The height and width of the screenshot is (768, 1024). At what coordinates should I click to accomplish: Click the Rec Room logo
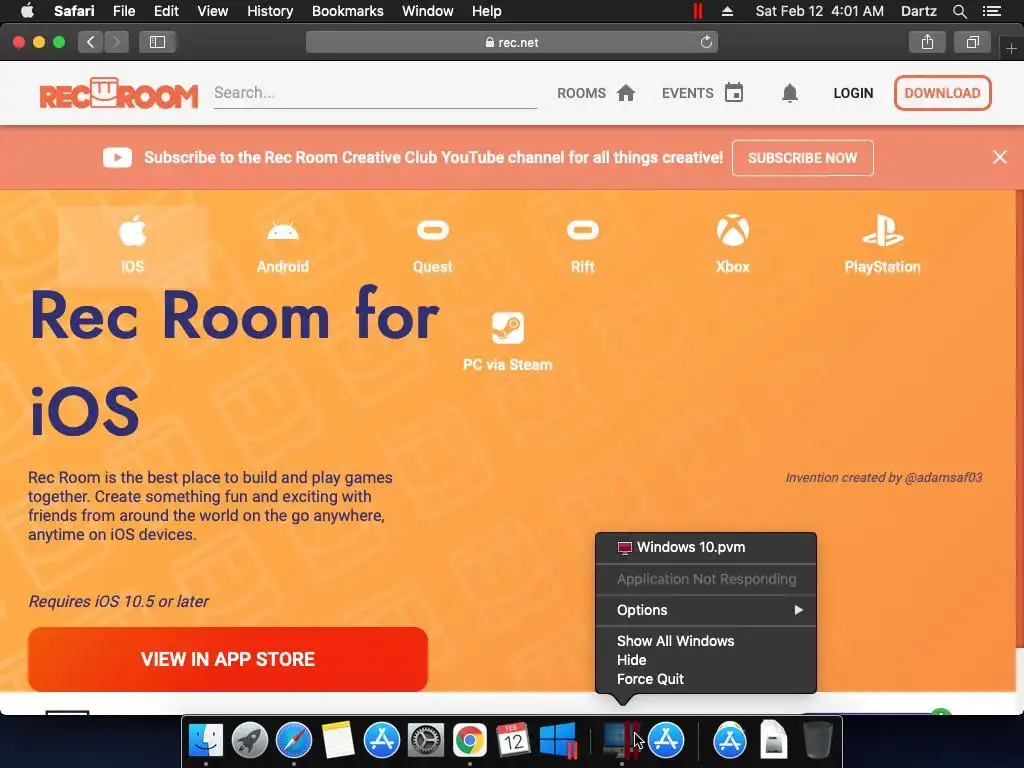click(x=118, y=93)
